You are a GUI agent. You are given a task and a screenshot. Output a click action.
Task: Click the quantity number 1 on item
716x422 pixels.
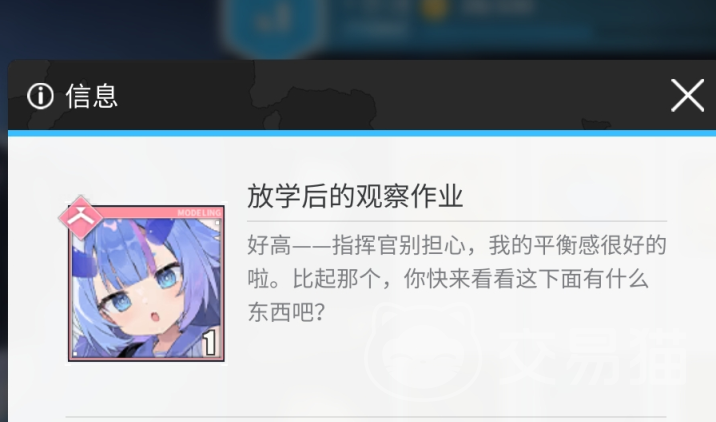pos(209,343)
